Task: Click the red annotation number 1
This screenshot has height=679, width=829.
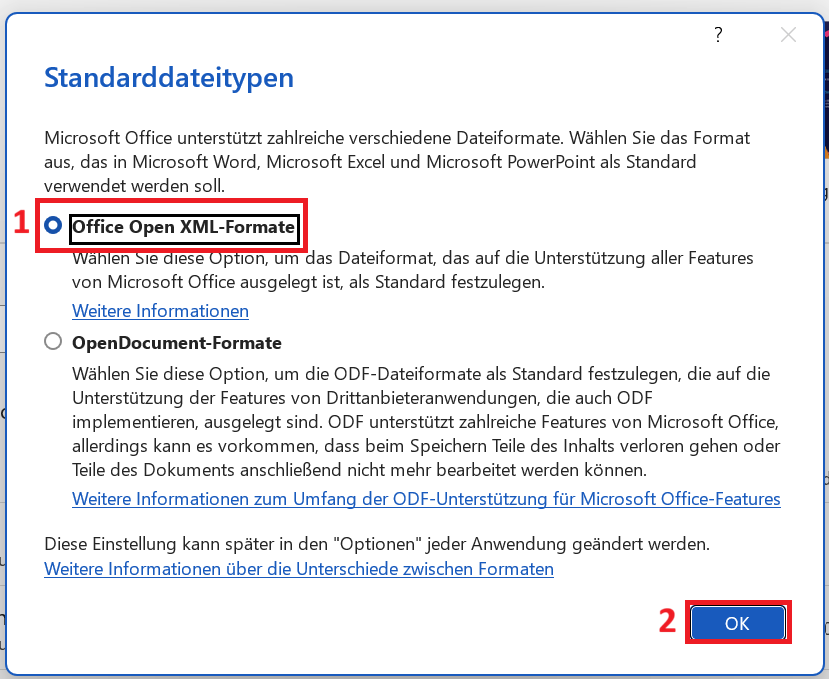Action: (x=20, y=224)
